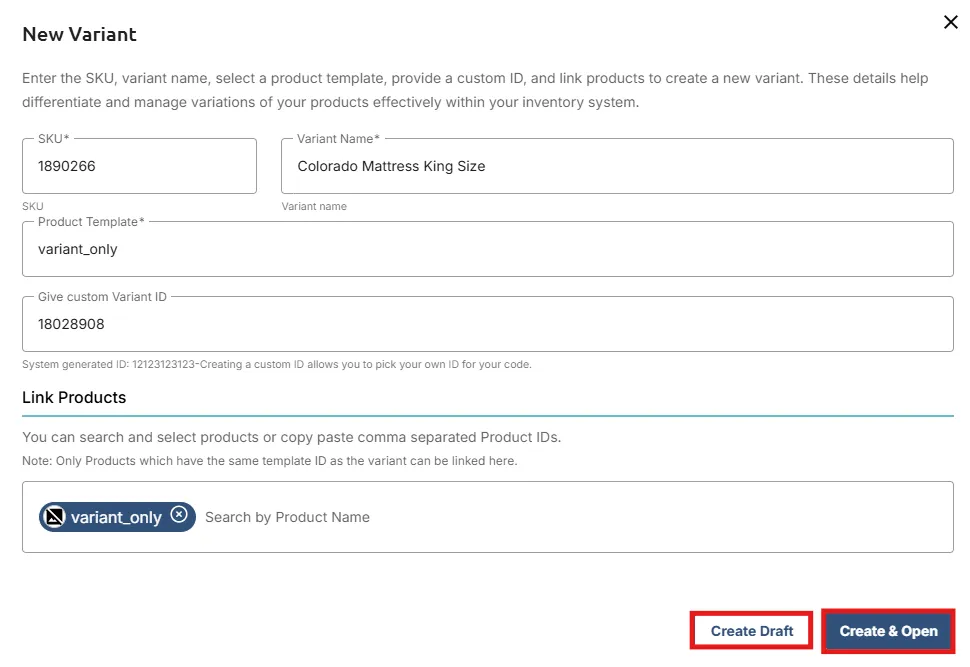Click the Give custom Variant ID label
970x667 pixels.
point(102,296)
